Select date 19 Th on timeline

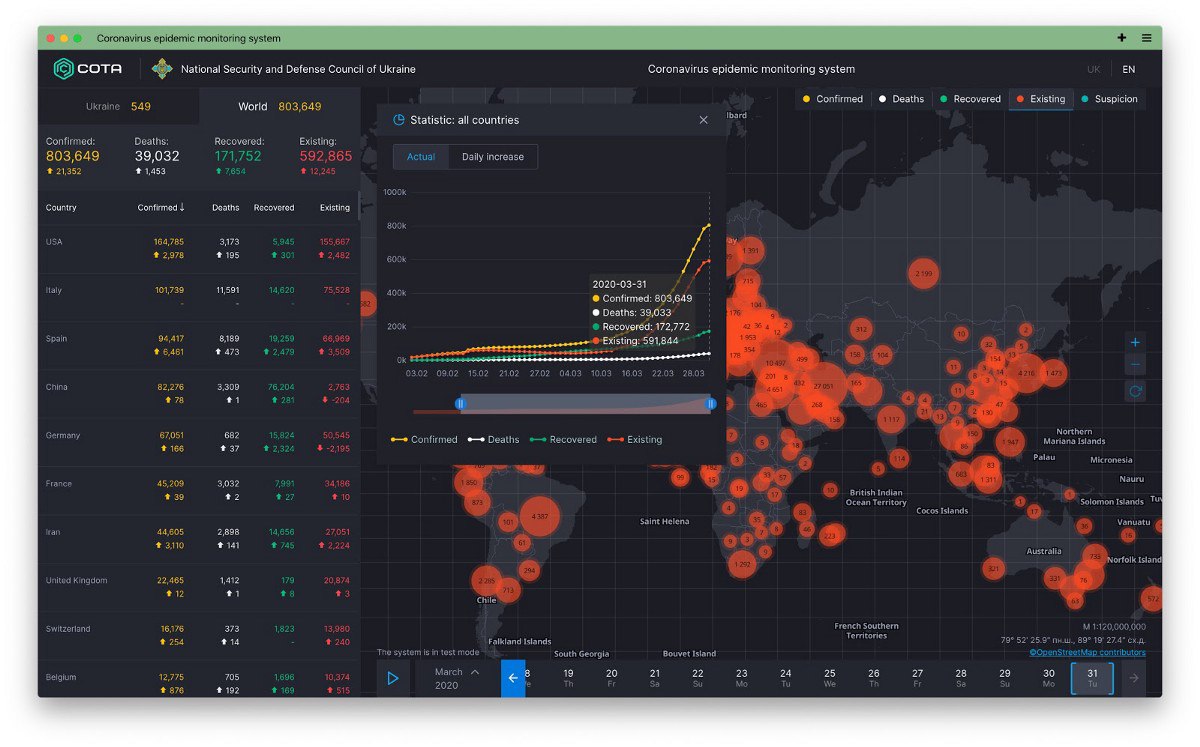(568, 678)
